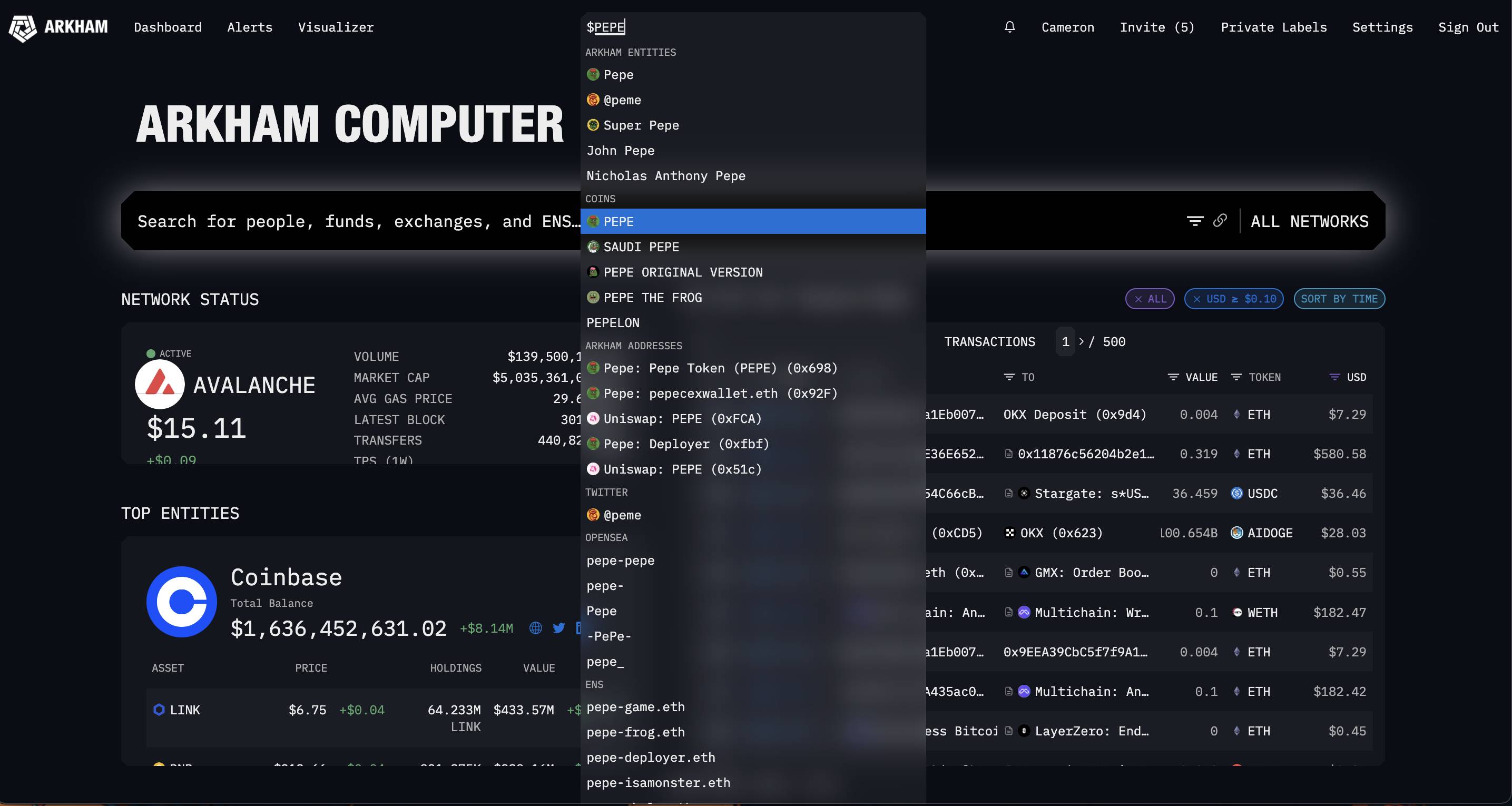Open Settings in top navigation

[x=1382, y=27]
